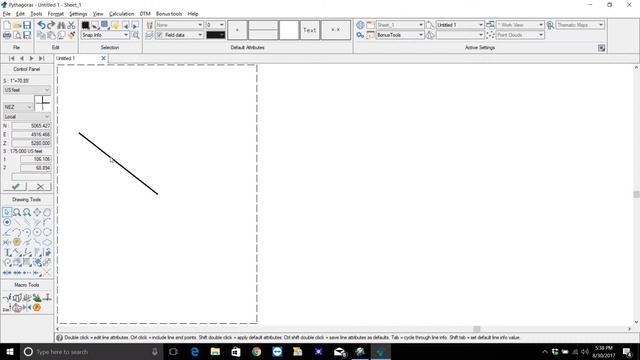
Task: Toggle the Field data checkbox
Action: click(x=160, y=35)
